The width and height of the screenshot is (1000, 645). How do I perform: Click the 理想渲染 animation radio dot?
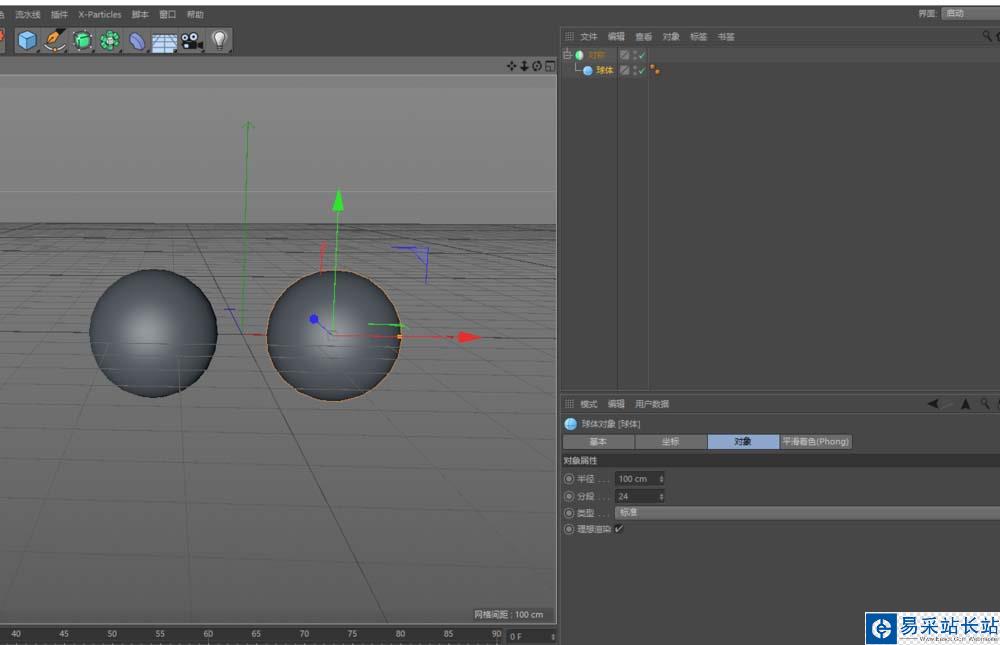pos(570,529)
